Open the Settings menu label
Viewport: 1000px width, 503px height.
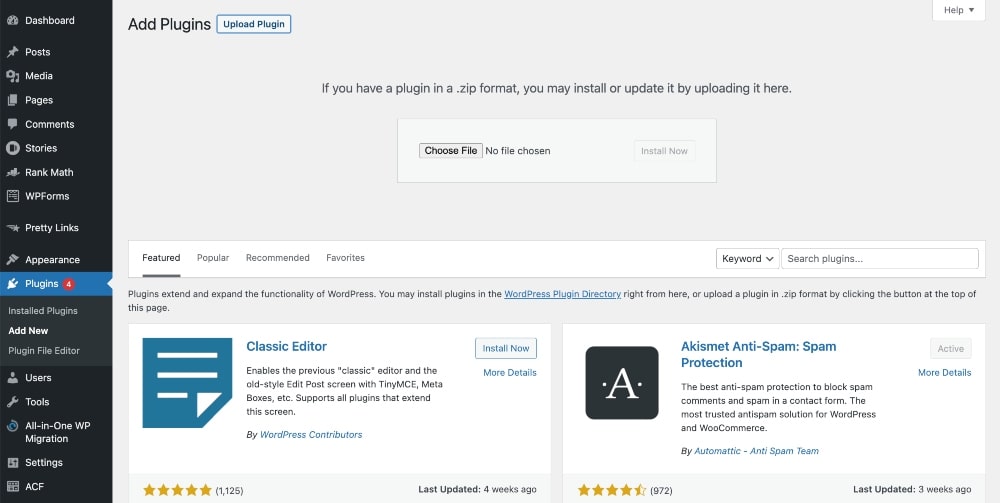point(44,462)
